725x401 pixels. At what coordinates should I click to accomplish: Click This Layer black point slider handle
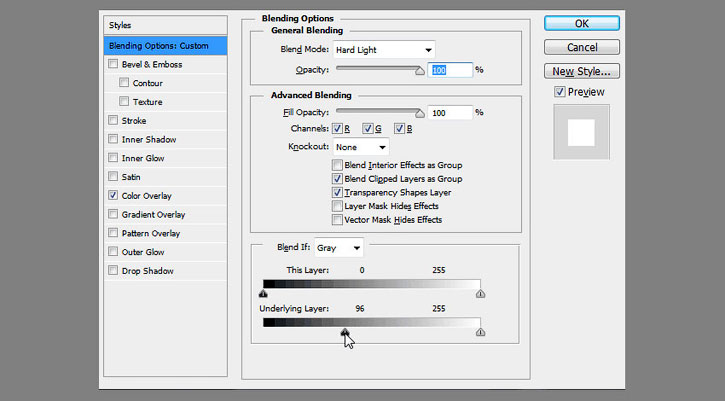point(263,294)
